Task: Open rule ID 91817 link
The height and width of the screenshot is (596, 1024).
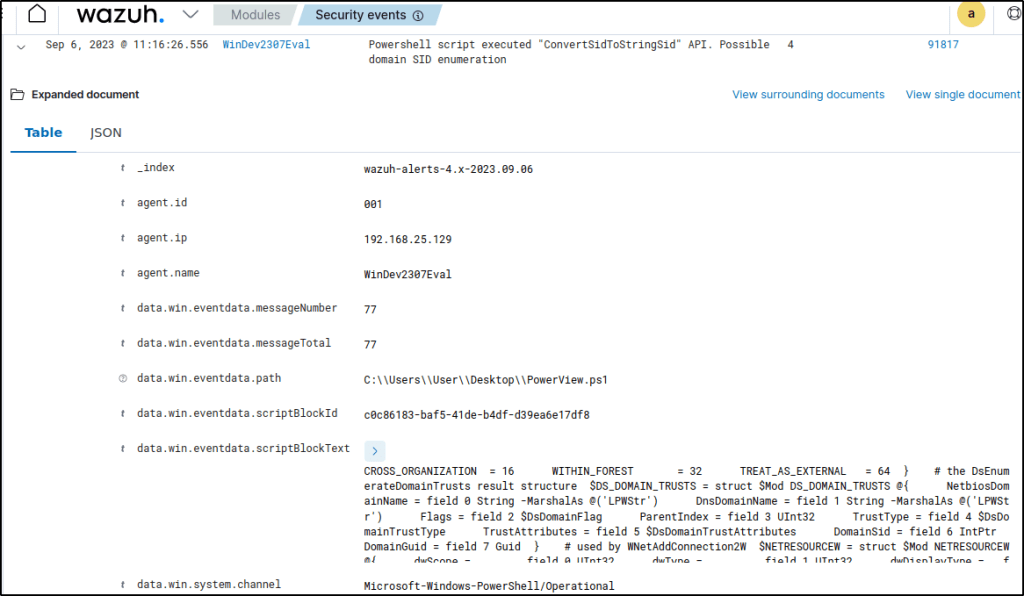Action: coord(943,45)
